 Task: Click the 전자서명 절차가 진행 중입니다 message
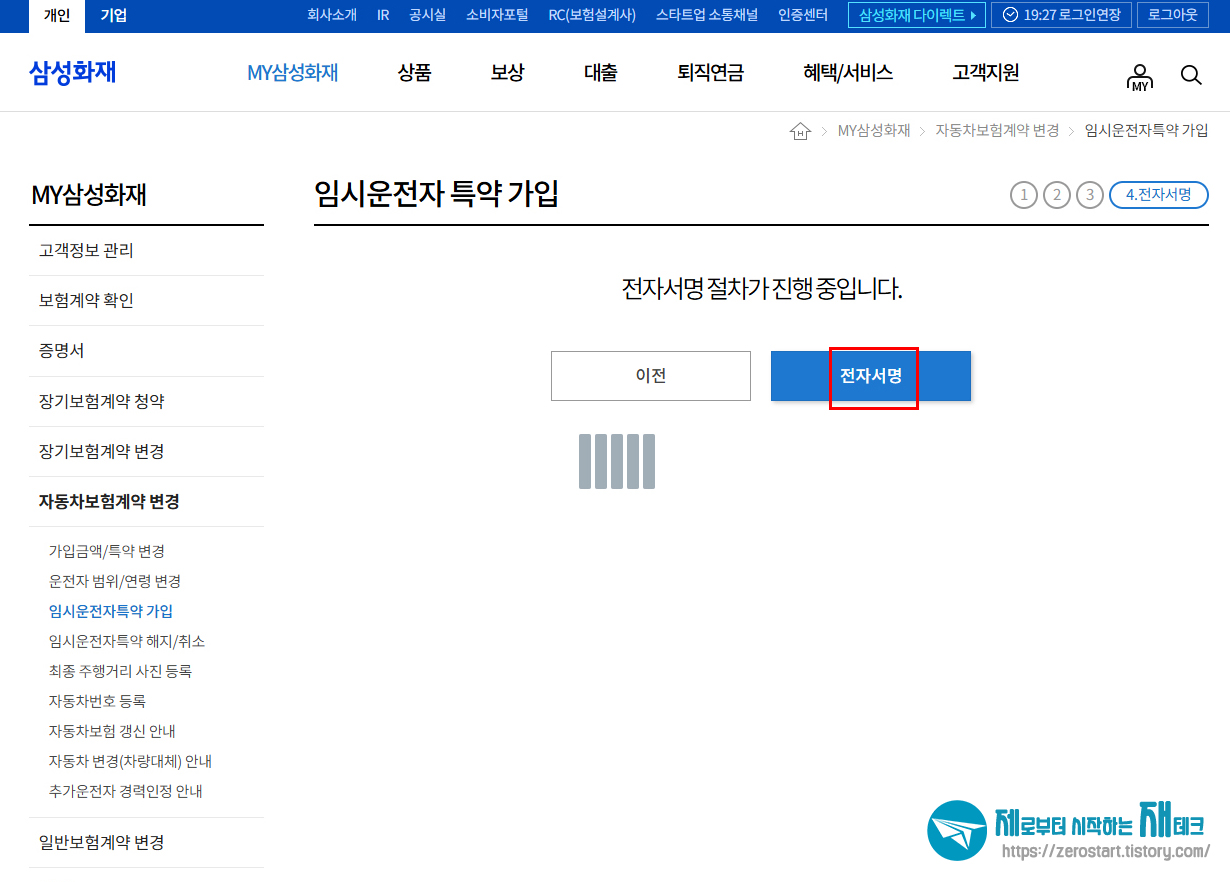pyautogui.click(x=761, y=290)
